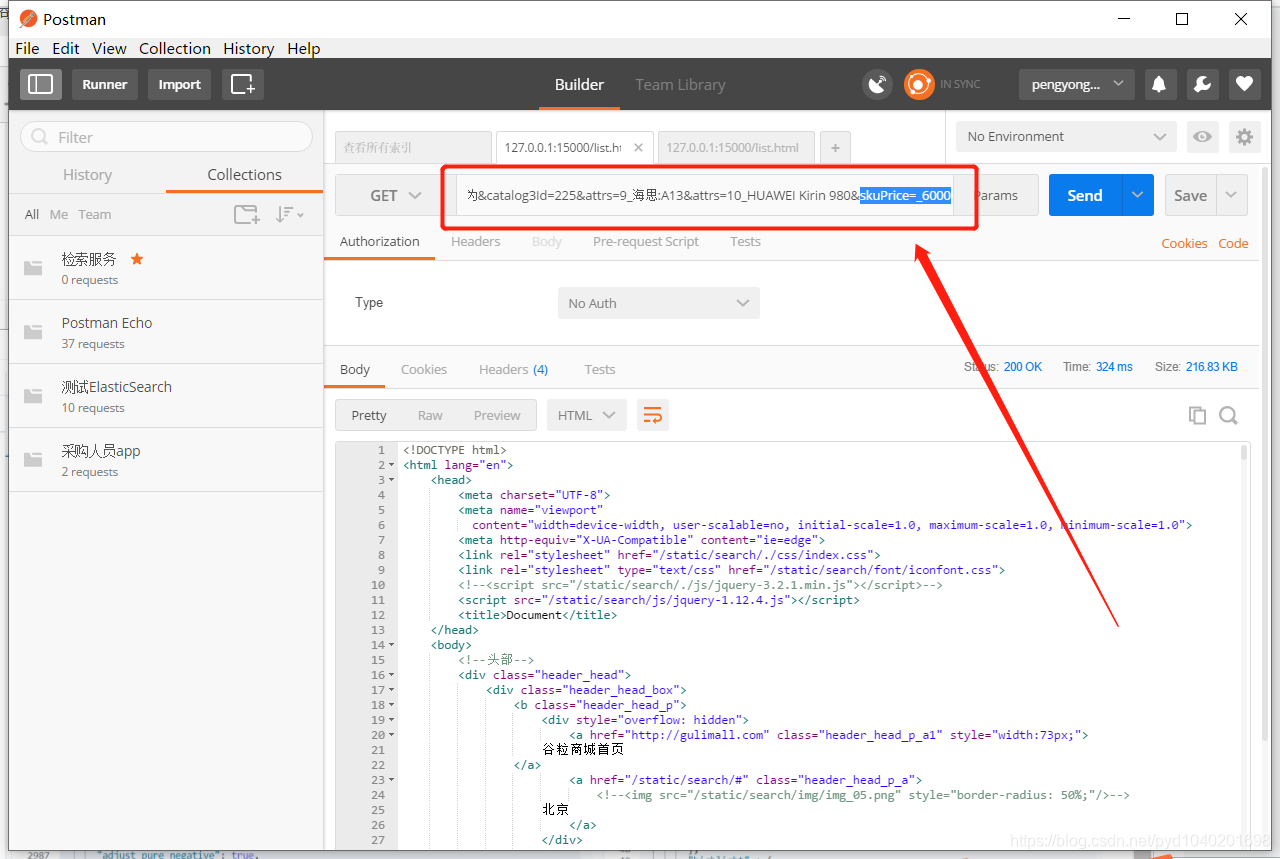The width and height of the screenshot is (1280, 859).
Task: Collapse the body tag on line 14
Action: [391, 645]
